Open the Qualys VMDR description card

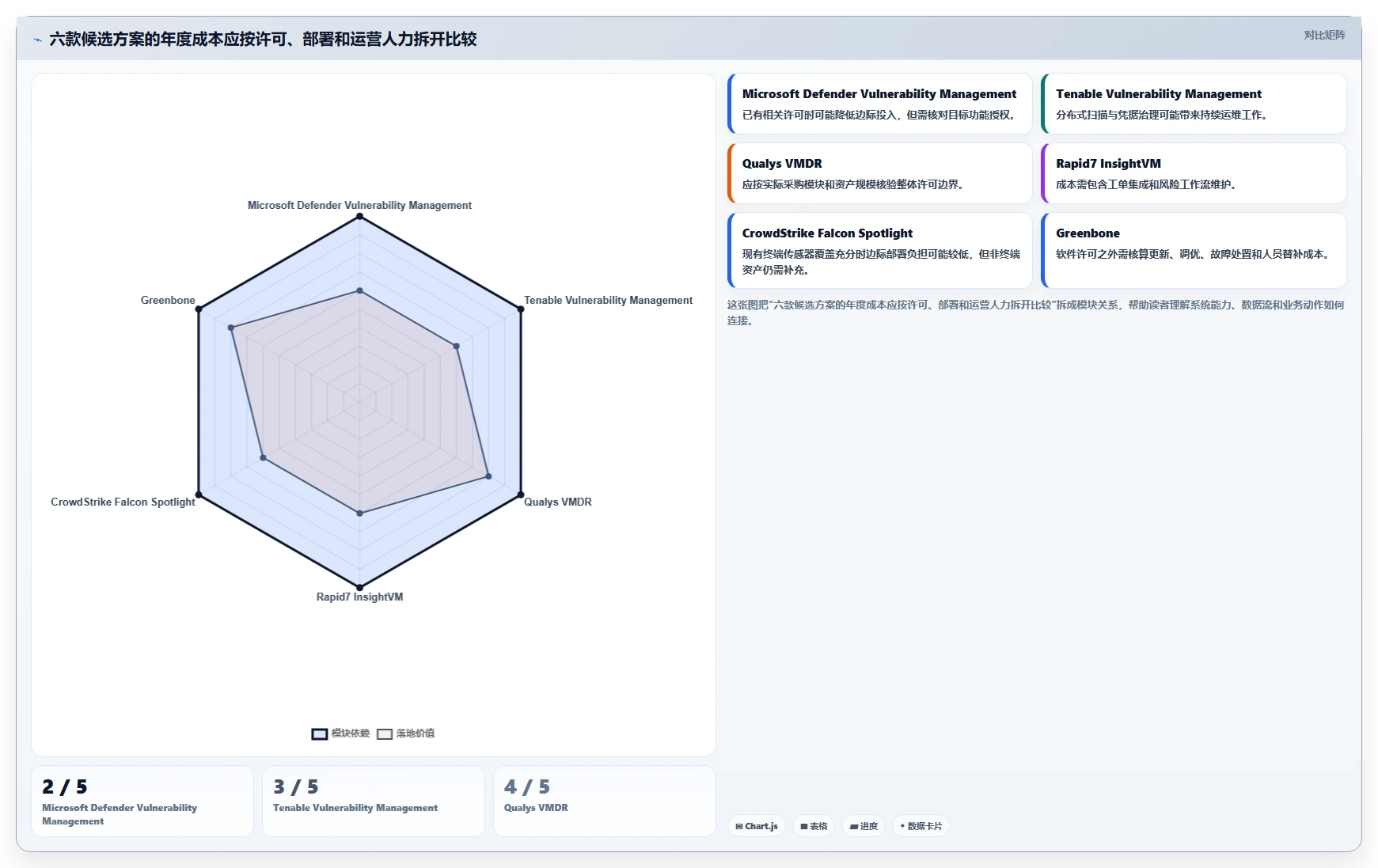coord(880,173)
